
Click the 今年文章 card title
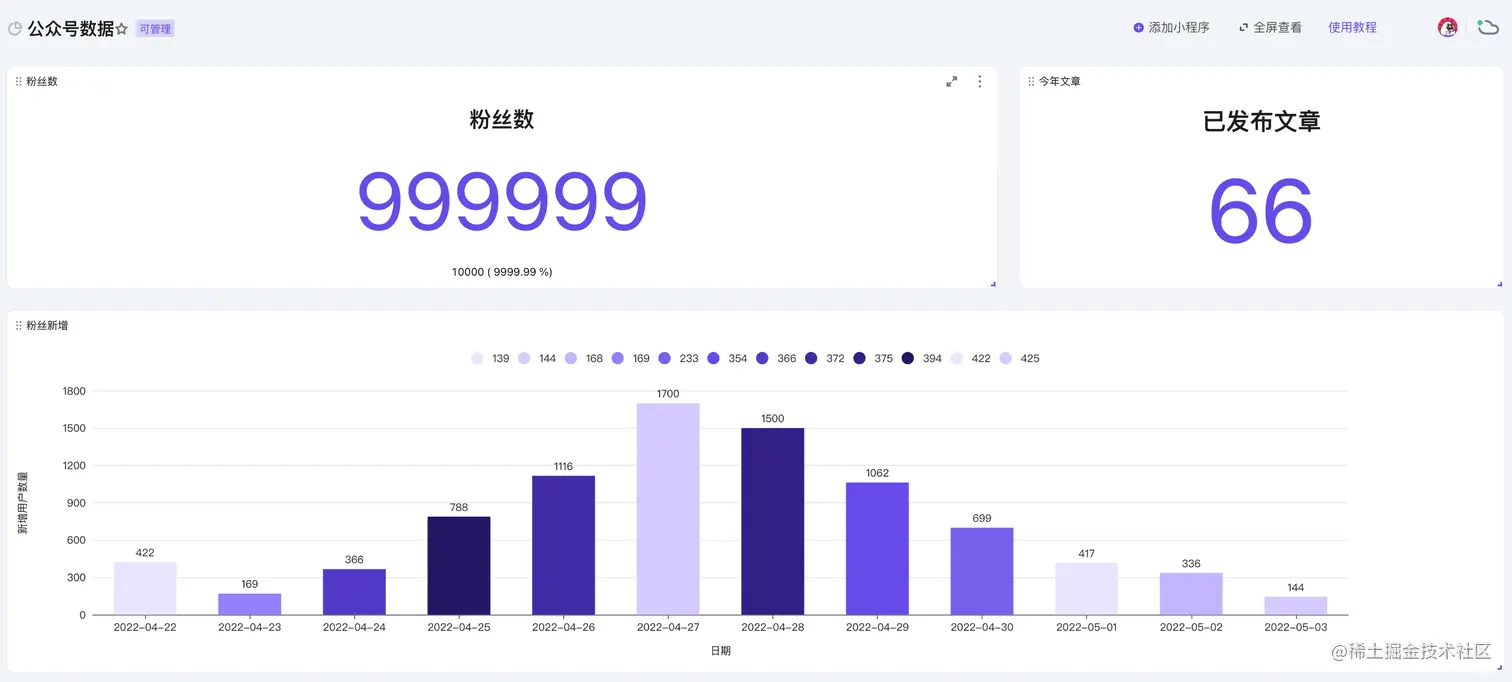[1060, 82]
